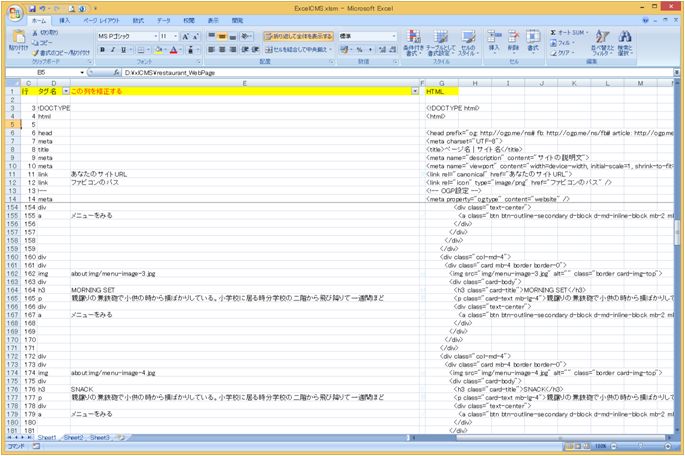
Task: Open the Name Box dropdown arrow
Action: tap(82, 73)
